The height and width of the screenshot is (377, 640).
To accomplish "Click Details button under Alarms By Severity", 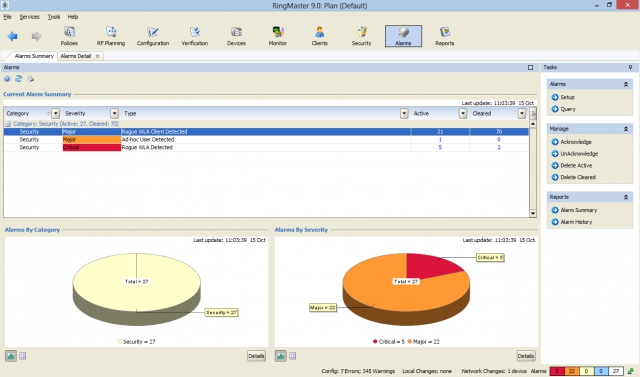I will (x=526, y=356).
